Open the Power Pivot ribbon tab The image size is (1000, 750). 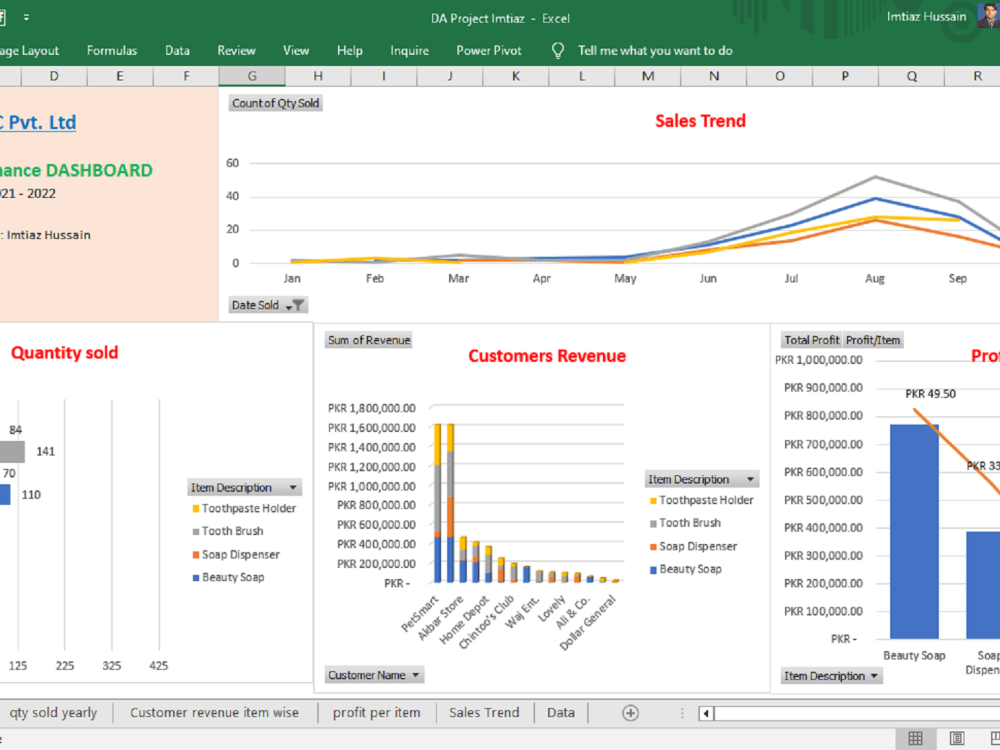click(x=488, y=50)
